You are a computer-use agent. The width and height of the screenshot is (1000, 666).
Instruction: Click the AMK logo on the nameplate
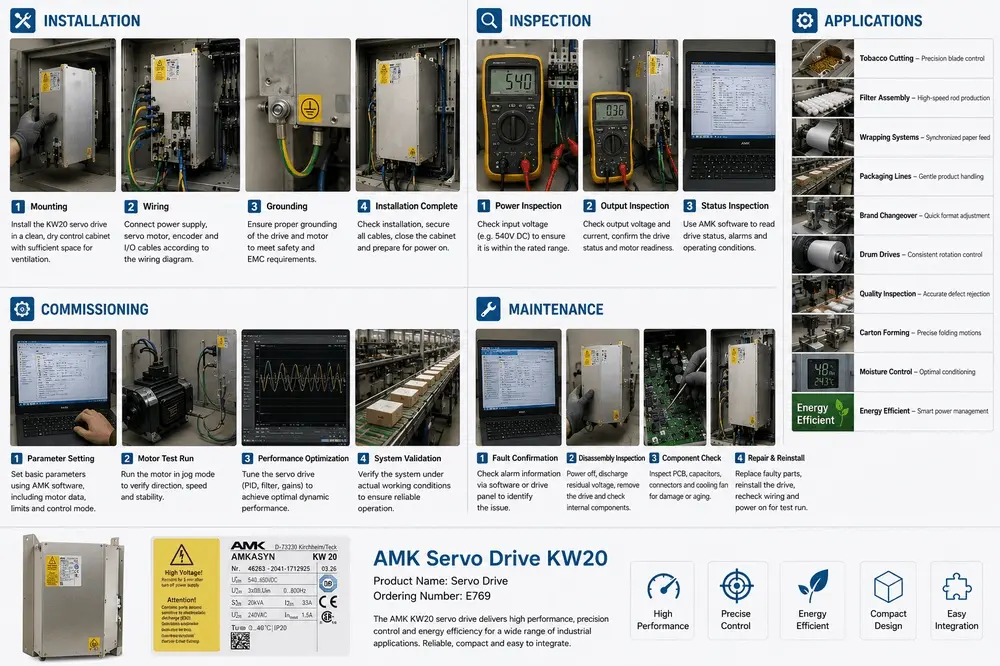248,545
